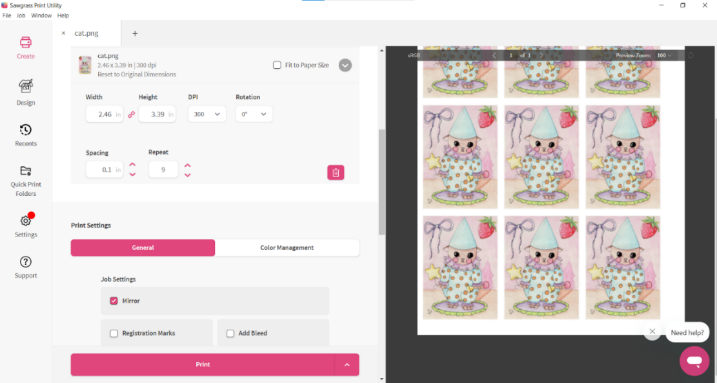
Task: Open the Support help icon
Action: pyautogui.click(x=26, y=262)
